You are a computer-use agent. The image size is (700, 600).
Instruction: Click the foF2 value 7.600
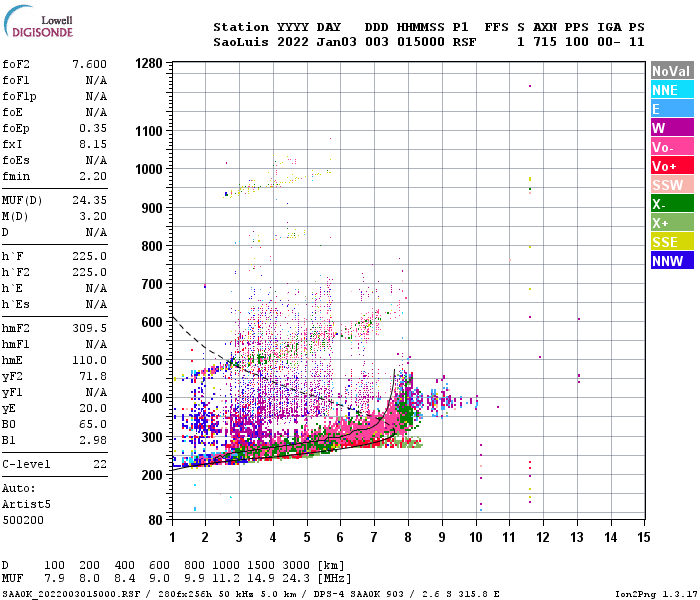[x=90, y=64]
